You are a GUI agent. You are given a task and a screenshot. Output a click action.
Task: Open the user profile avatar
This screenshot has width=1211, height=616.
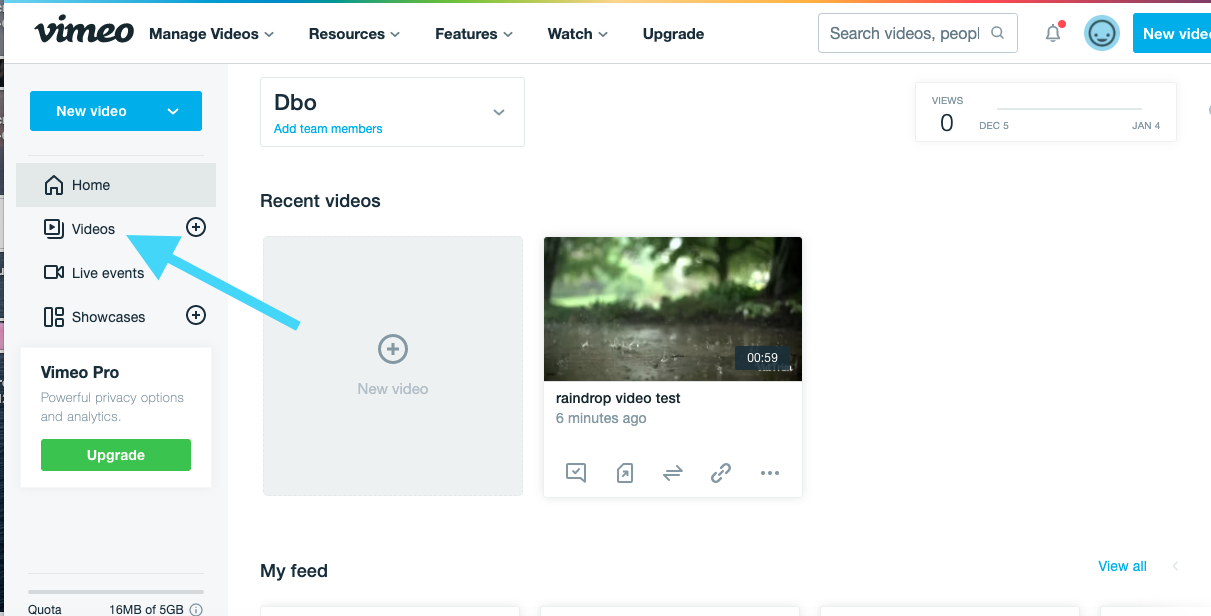click(1101, 34)
